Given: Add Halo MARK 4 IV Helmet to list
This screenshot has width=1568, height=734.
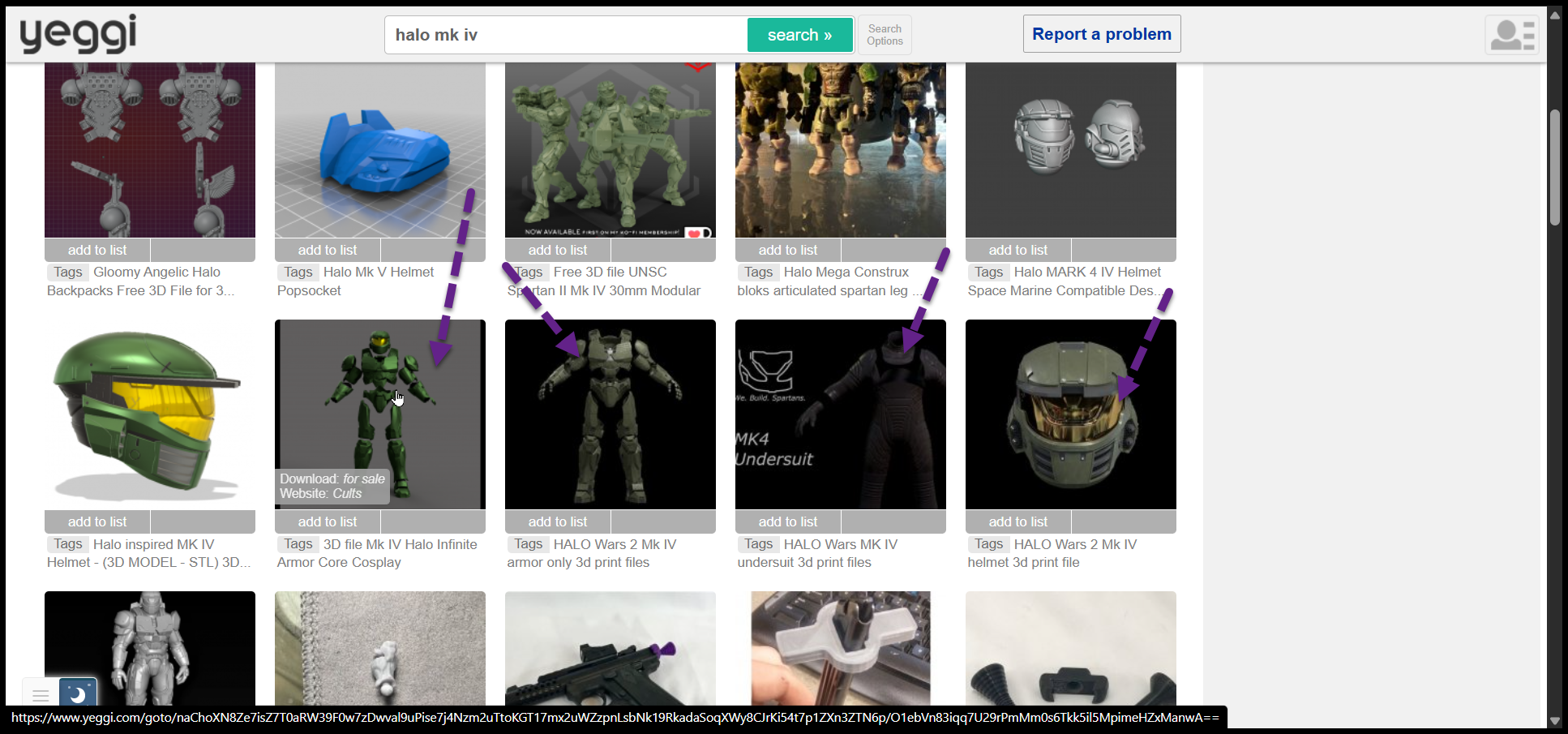Looking at the screenshot, I should 1018,250.
